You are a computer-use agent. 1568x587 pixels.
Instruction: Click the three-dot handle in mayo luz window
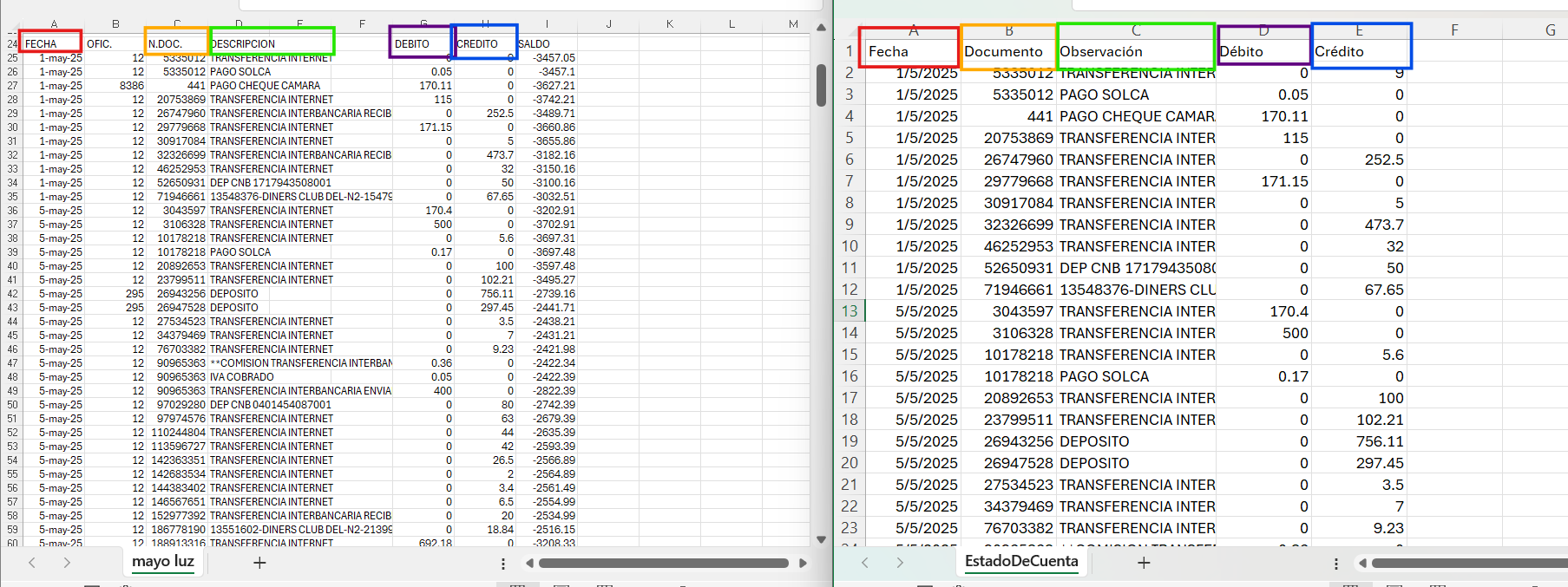click(503, 564)
